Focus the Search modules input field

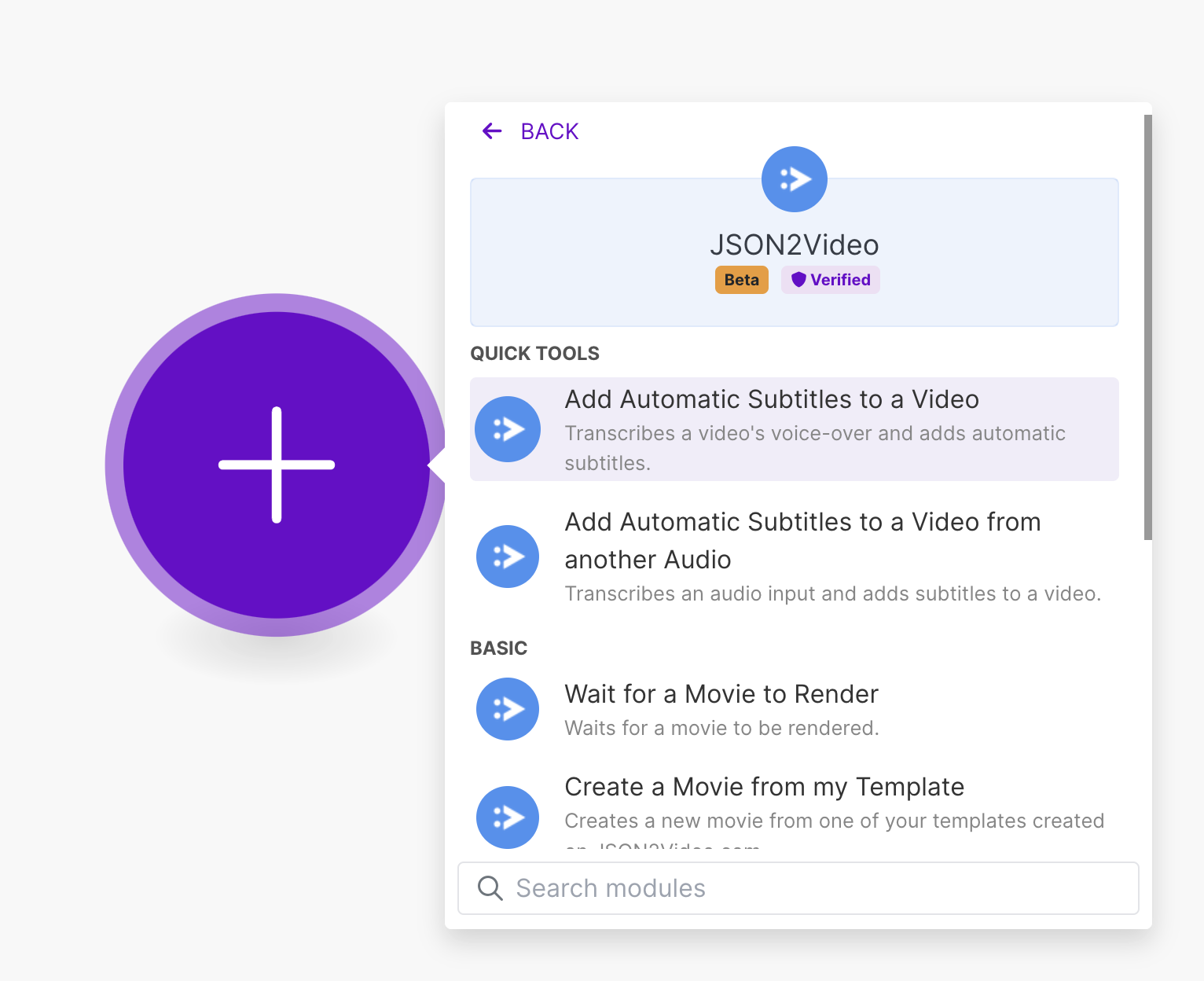pyautogui.click(x=798, y=888)
